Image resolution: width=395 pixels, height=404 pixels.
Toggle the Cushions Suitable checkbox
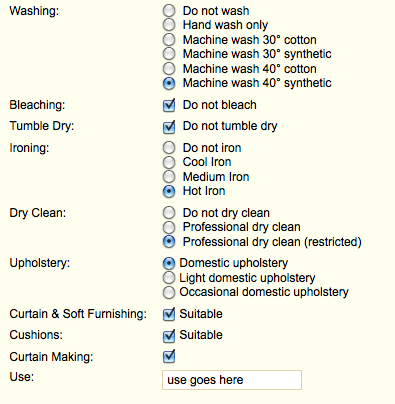click(x=169, y=336)
